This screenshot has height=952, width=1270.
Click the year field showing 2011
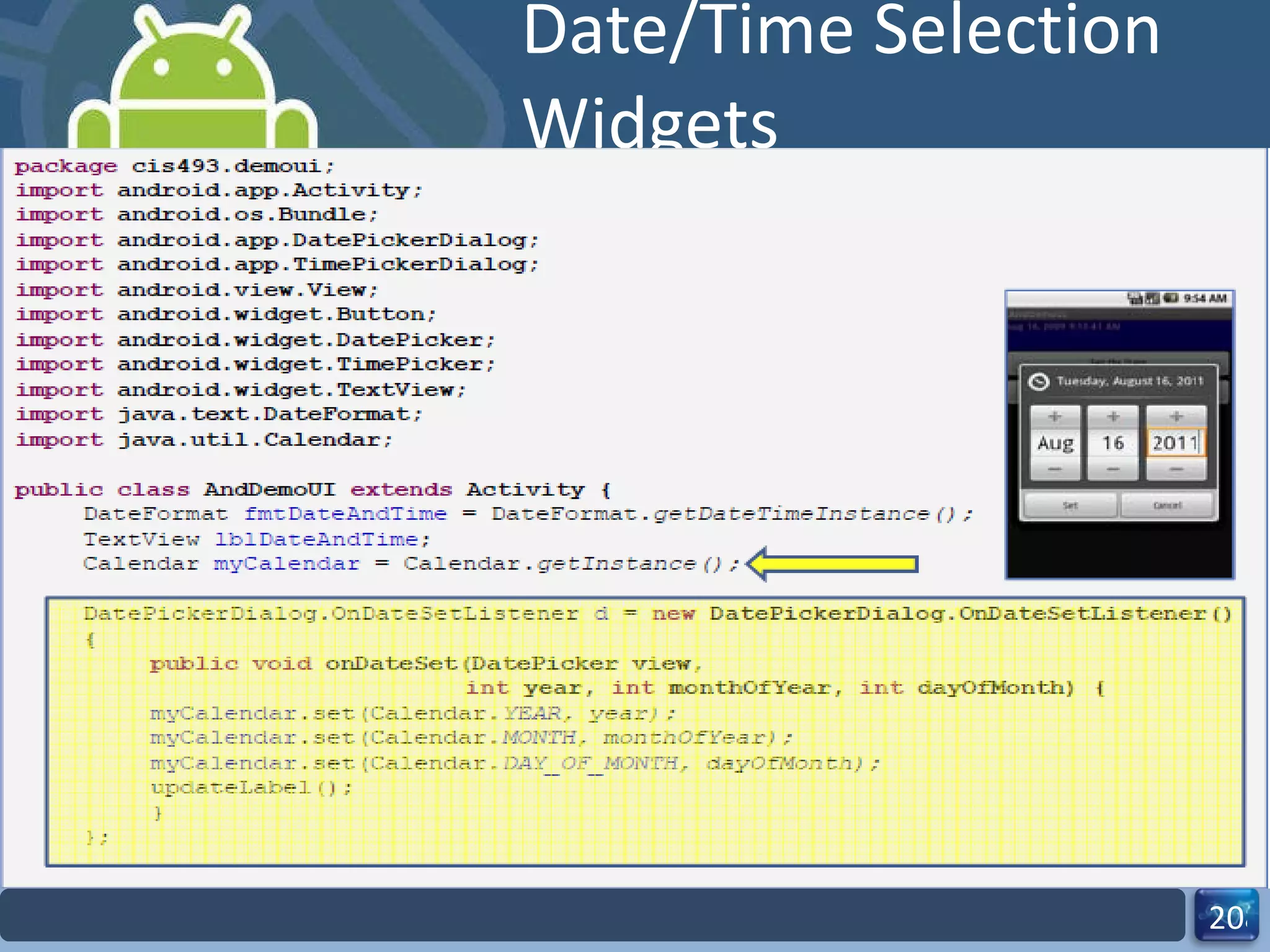coord(1176,443)
